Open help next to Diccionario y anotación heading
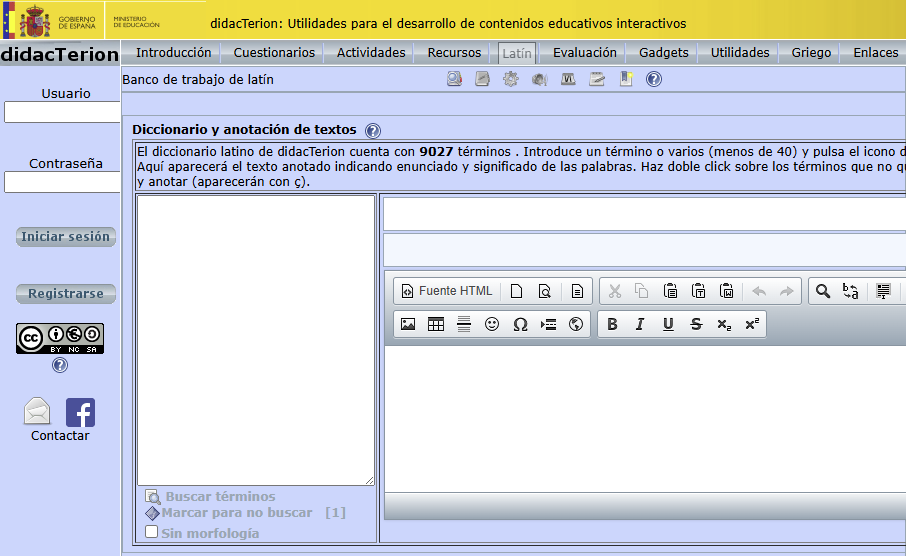Viewport: 906px width, 556px height. 373,131
